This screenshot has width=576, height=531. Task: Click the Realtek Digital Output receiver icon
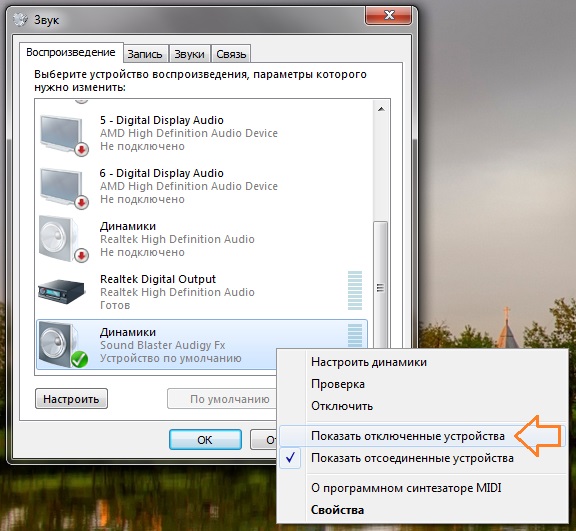coord(62,292)
